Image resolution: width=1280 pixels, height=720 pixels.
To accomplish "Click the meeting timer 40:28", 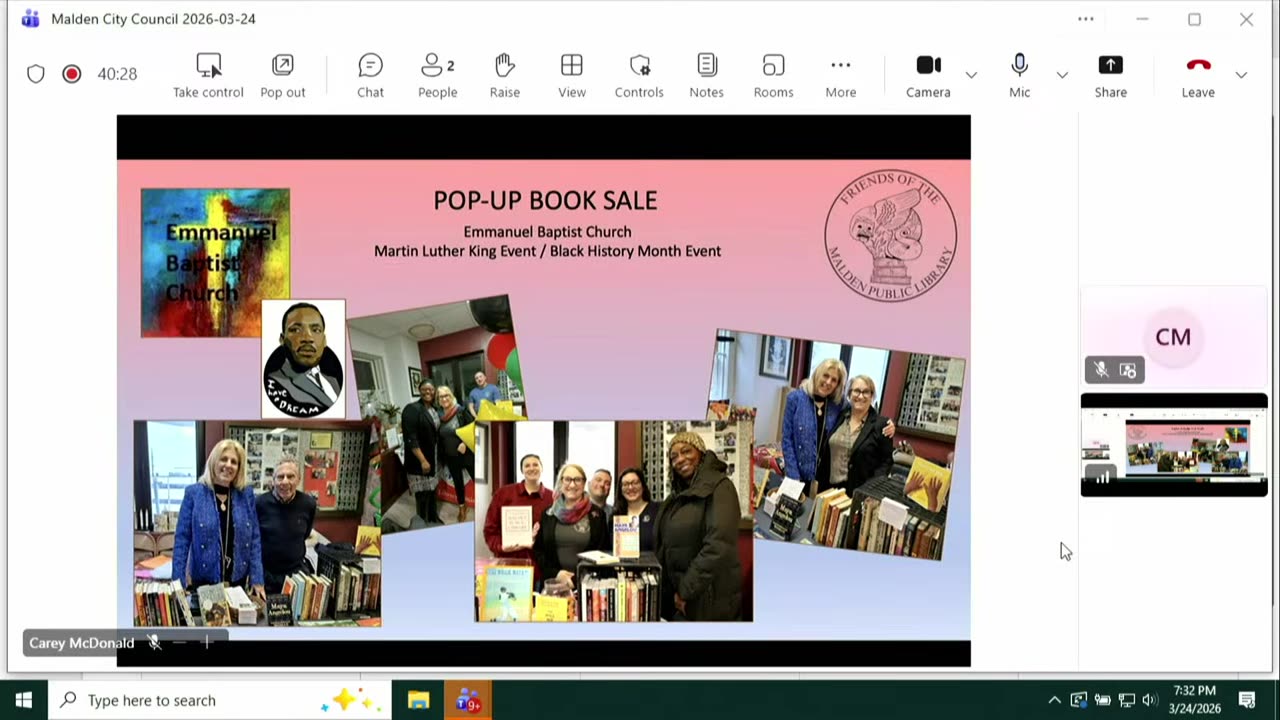I will tap(117, 74).
